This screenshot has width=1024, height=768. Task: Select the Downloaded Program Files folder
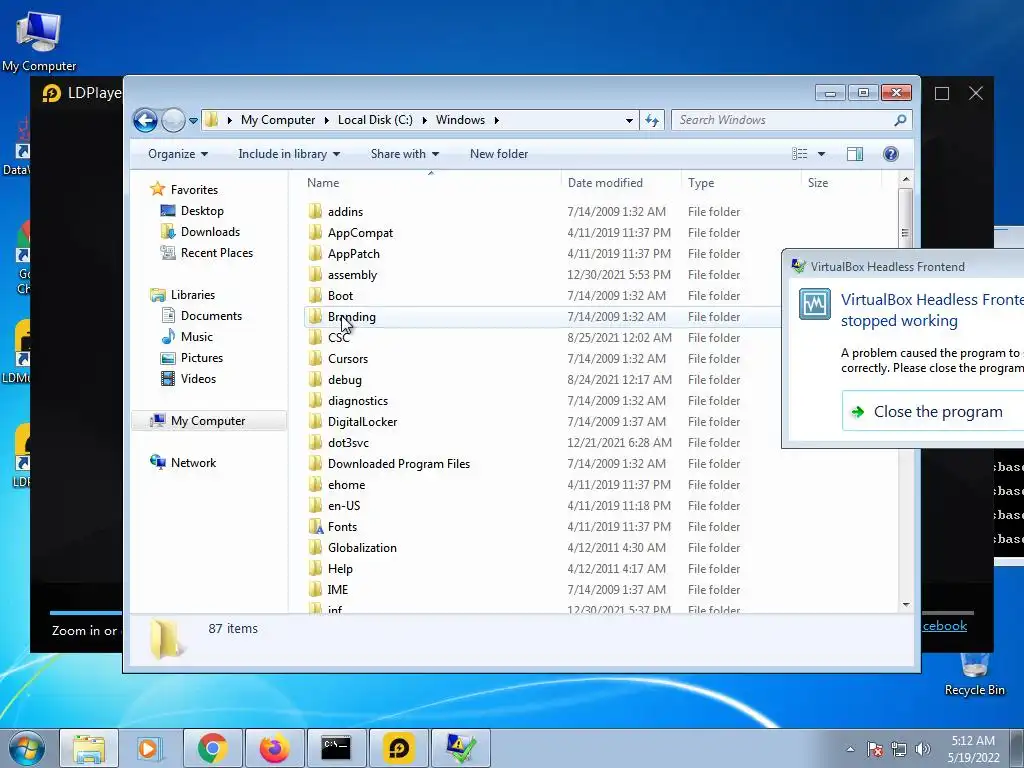pos(399,464)
